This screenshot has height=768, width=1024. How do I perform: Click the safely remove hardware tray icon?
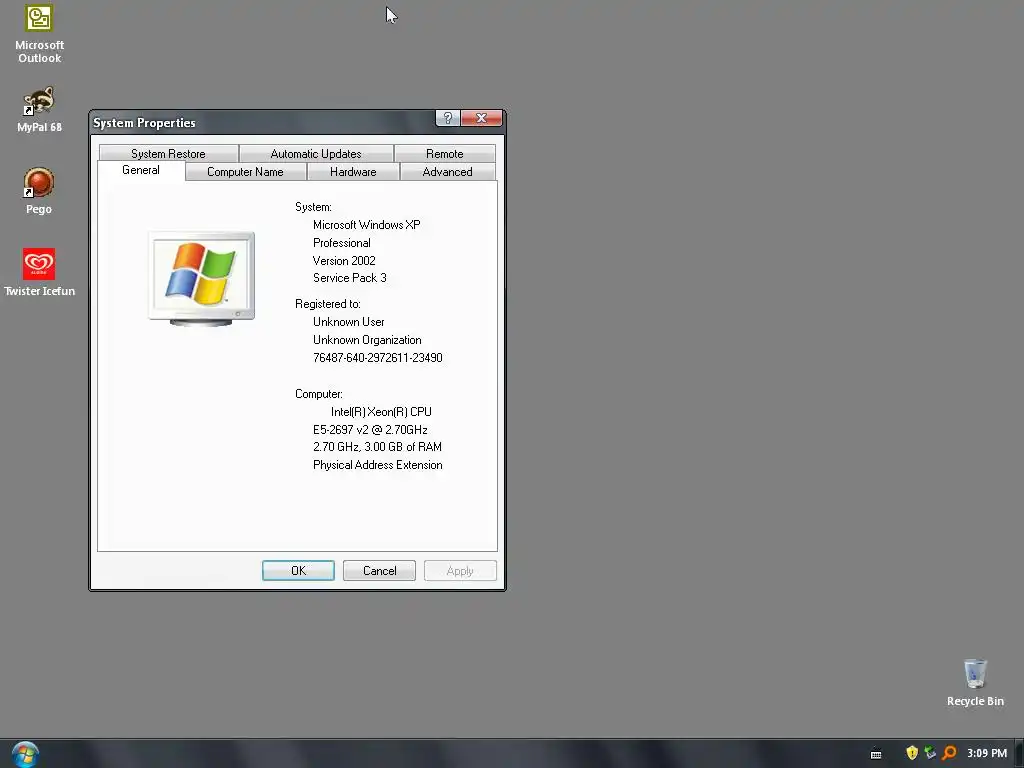(930, 753)
